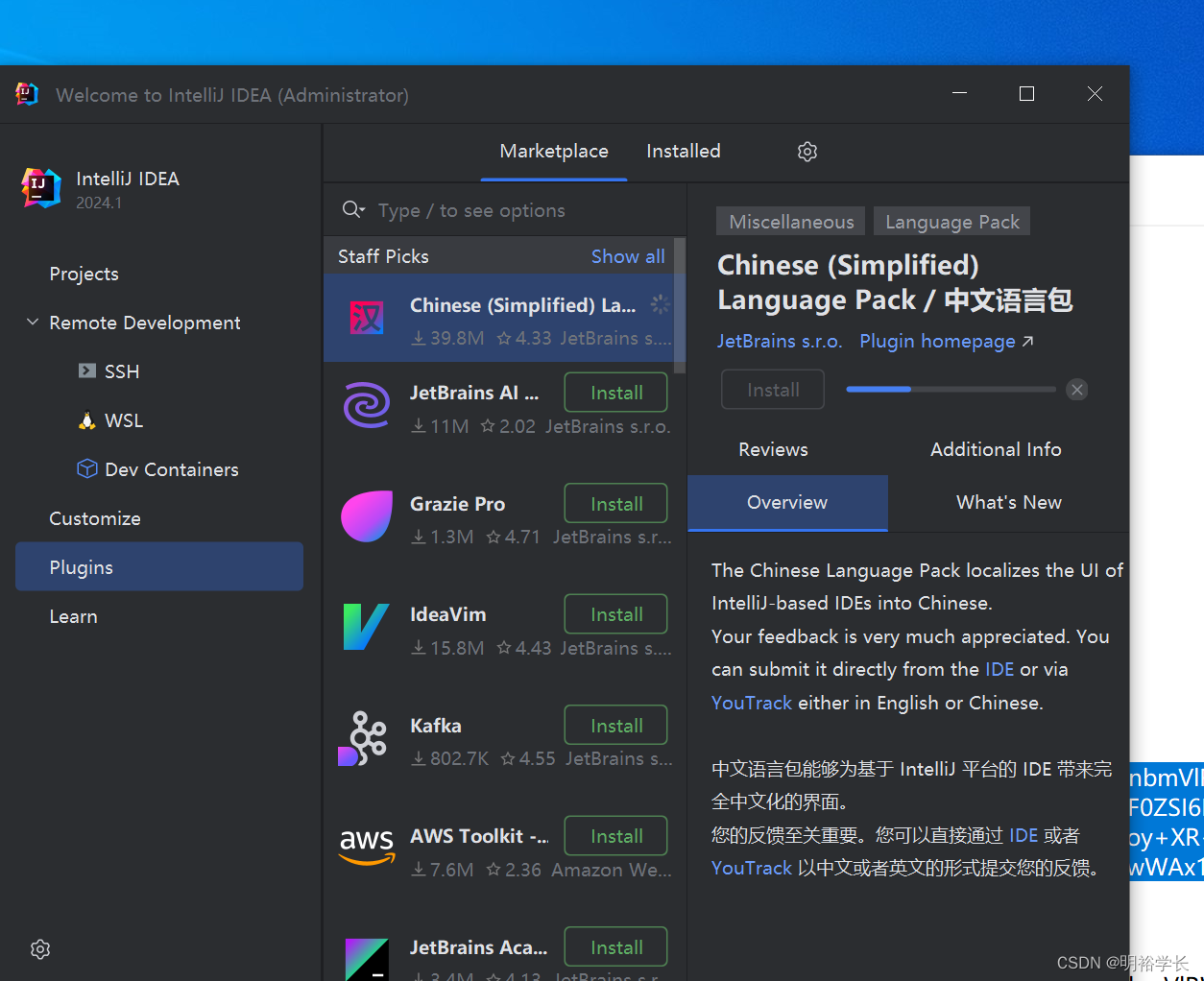This screenshot has width=1204, height=981.
Task: Click the IdeaVim plugin name
Action: click(448, 614)
